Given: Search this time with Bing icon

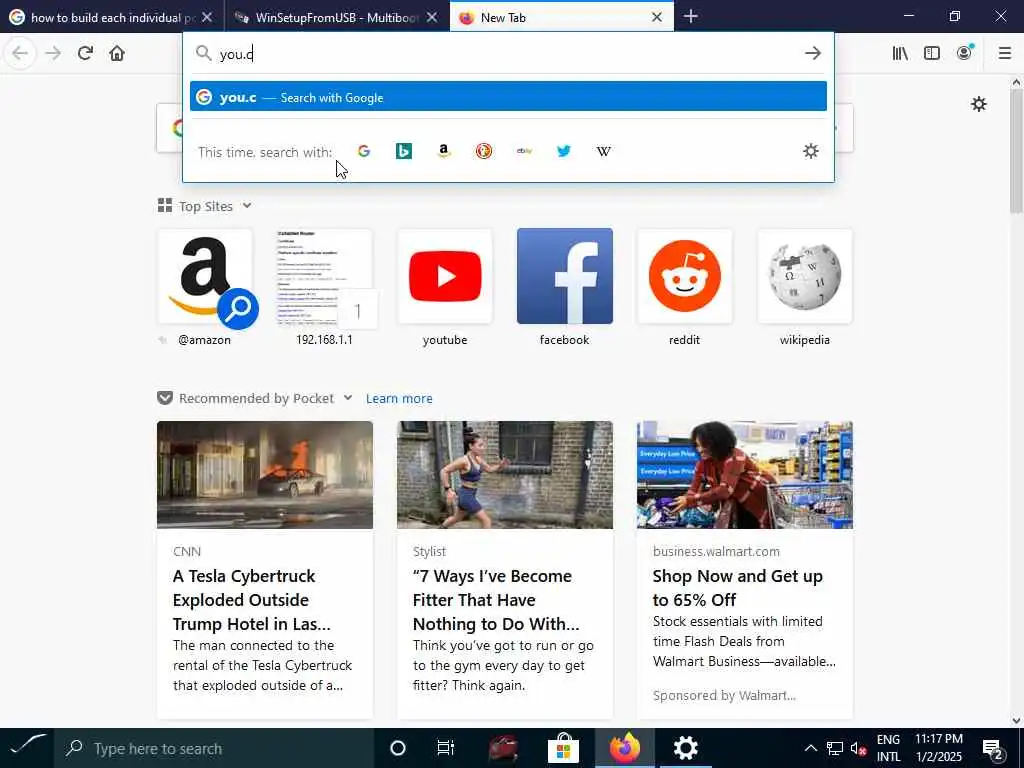Looking at the screenshot, I should click(x=404, y=151).
